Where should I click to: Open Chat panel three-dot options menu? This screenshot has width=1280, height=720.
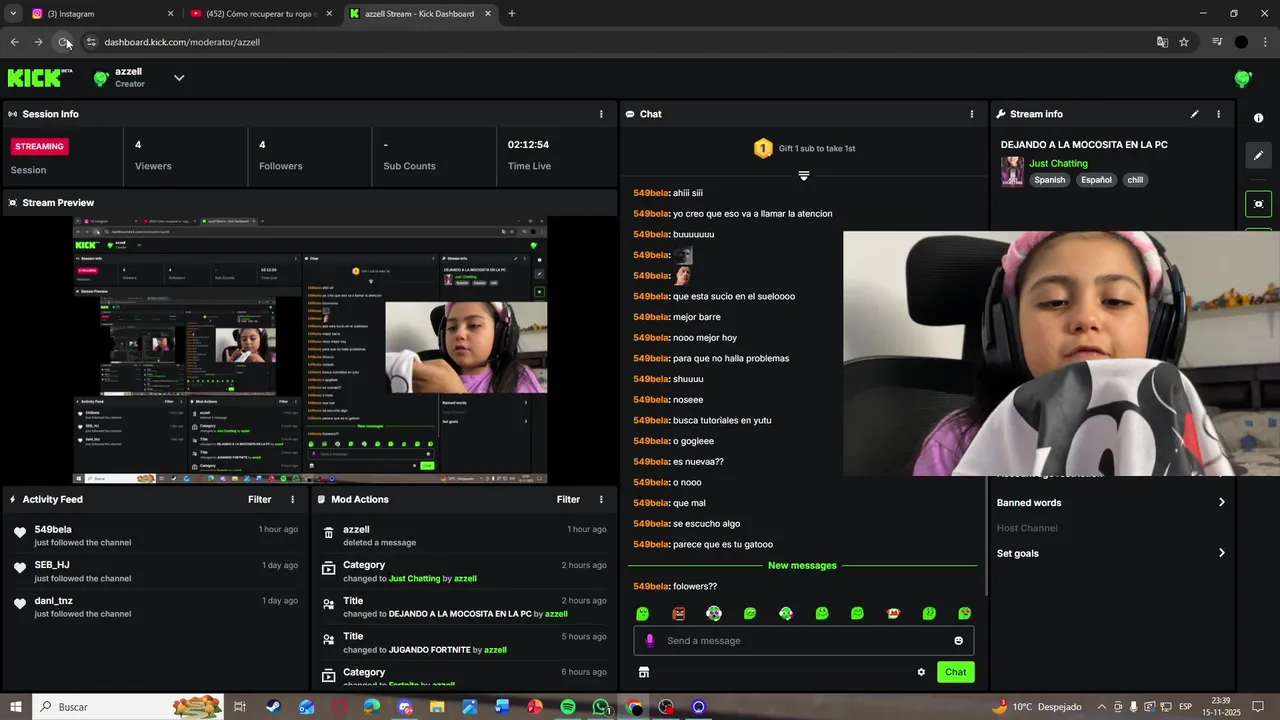971,114
